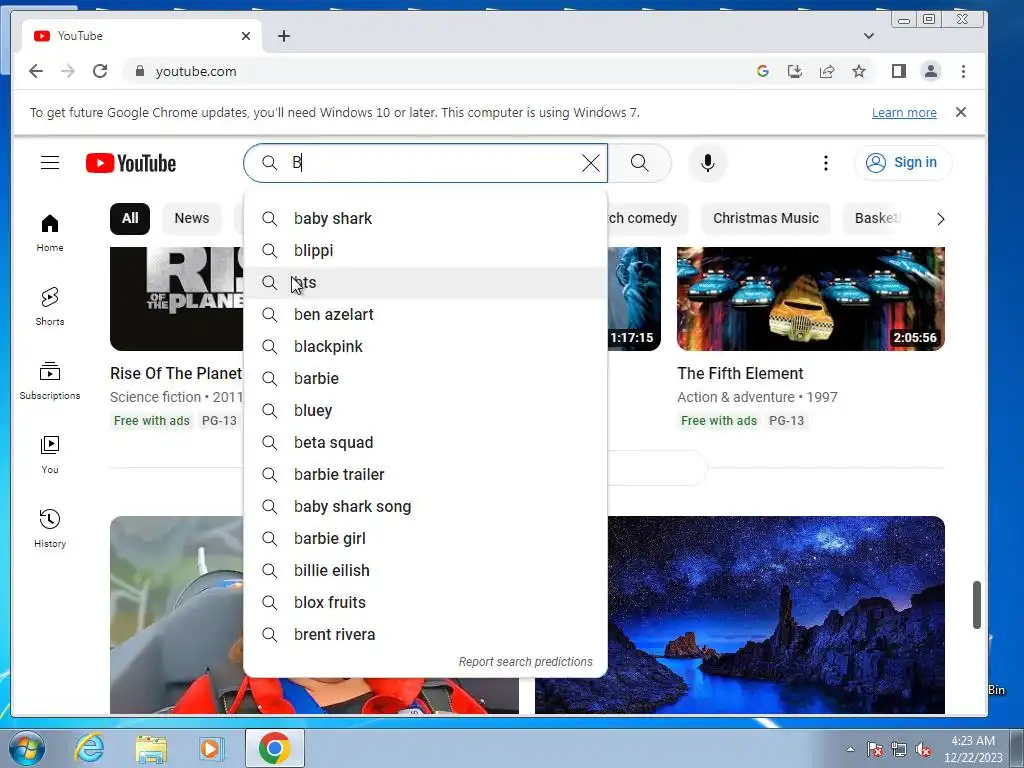Click the magnifying glass search button
Screen dimensions: 1024x768
[640, 163]
